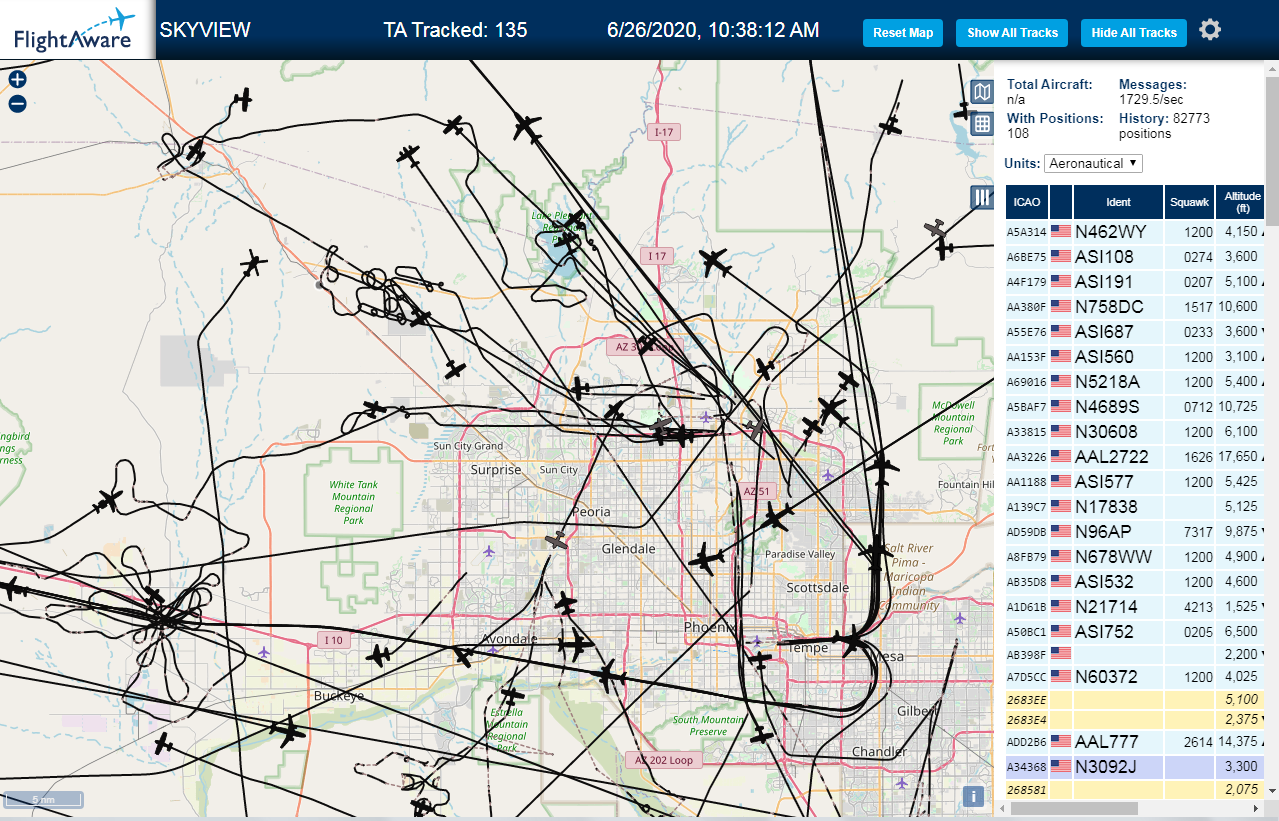
Task: Click the SKYVIEW title text
Action: pos(205,30)
